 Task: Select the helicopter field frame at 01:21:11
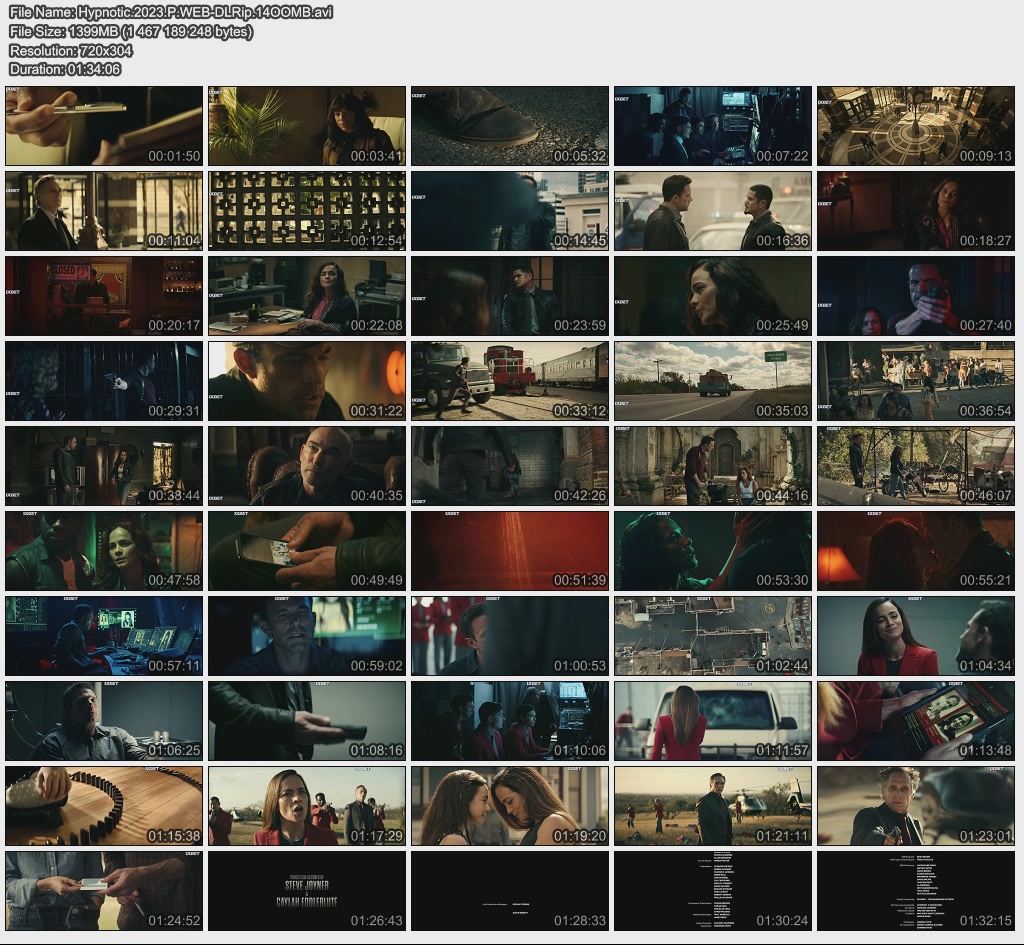[712, 806]
